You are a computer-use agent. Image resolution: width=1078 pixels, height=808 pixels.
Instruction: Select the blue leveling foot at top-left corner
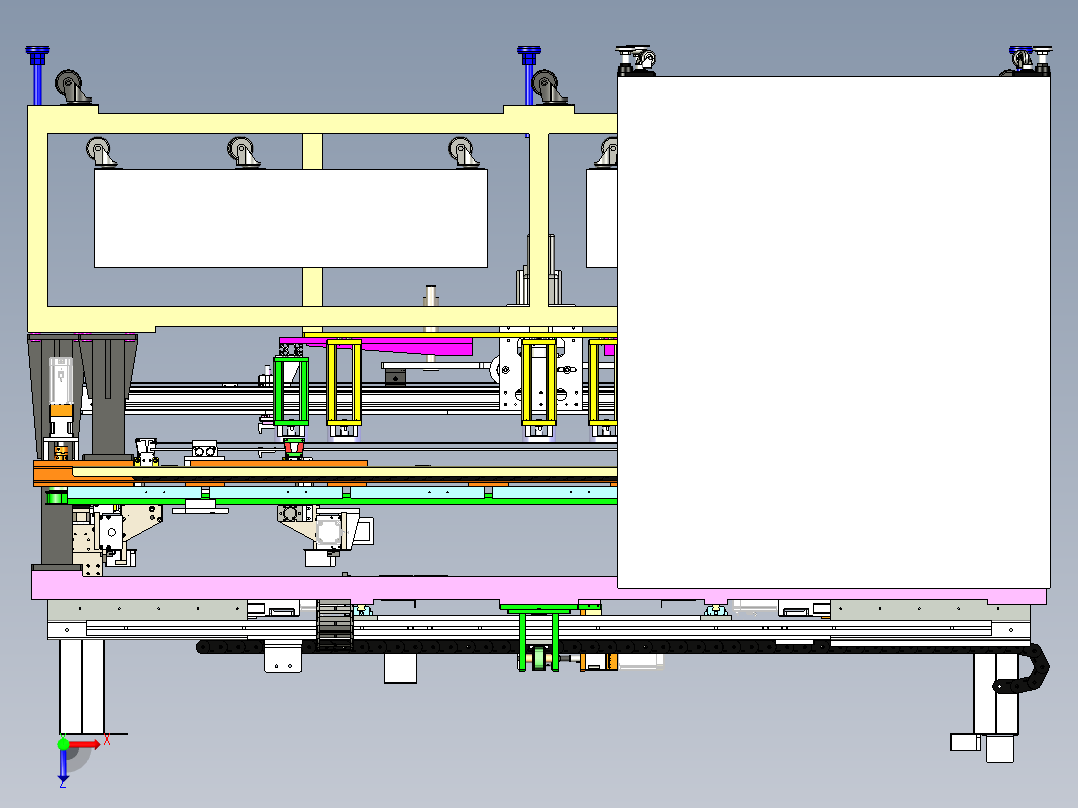(x=37, y=74)
